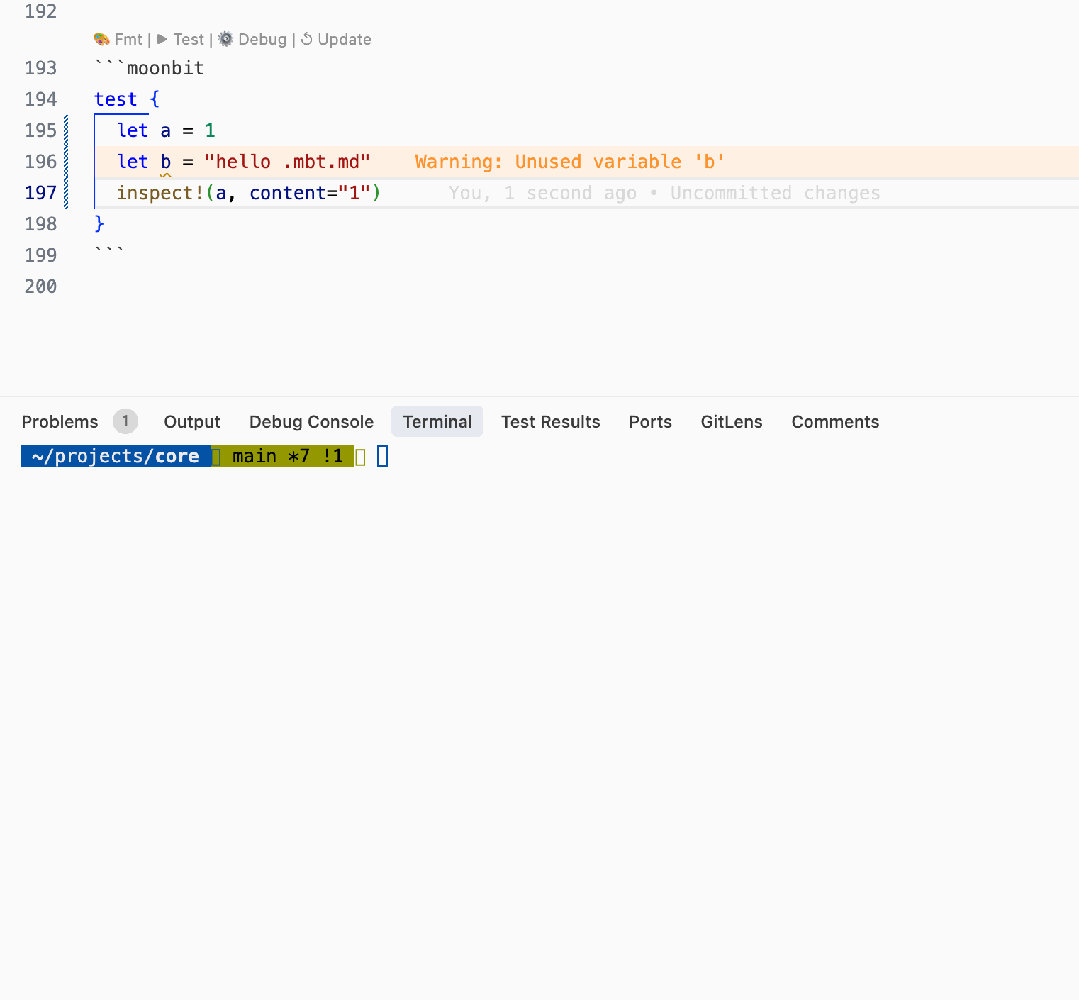This screenshot has height=1000, width=1079.
Task: Click the Debug bug icon
Action: coord(226,39)
